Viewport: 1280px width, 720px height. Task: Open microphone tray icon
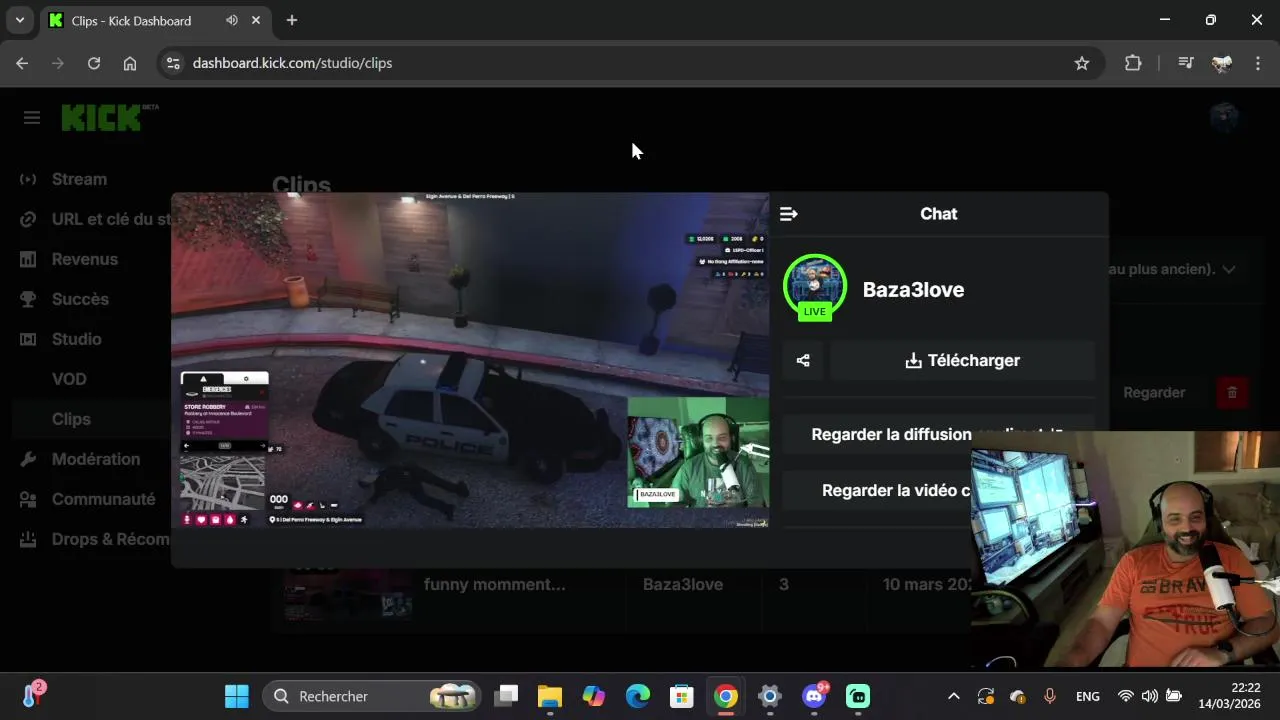(1049, 696)
